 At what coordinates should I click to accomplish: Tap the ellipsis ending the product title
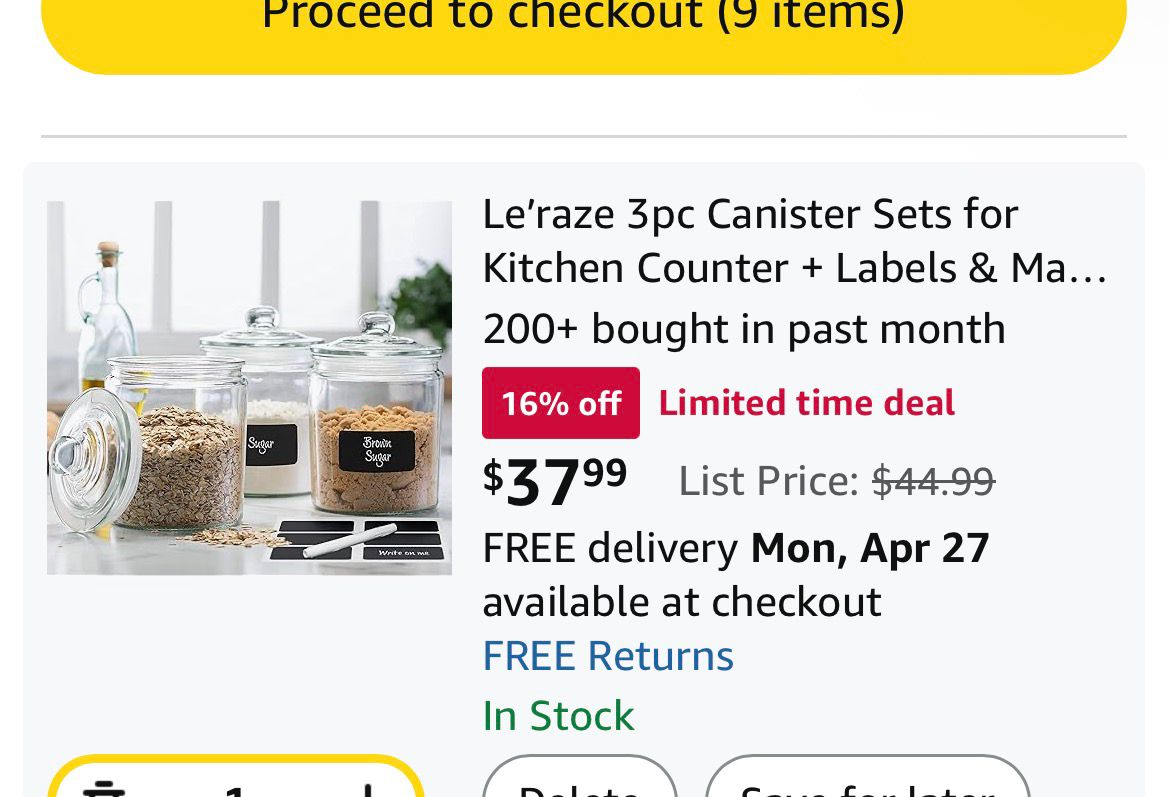(x=1093, y=270)
